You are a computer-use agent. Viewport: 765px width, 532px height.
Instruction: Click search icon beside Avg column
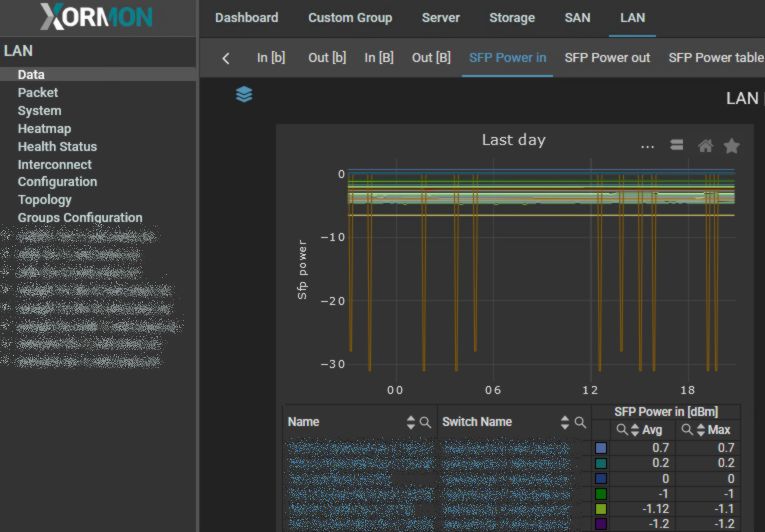coord(621,430)
